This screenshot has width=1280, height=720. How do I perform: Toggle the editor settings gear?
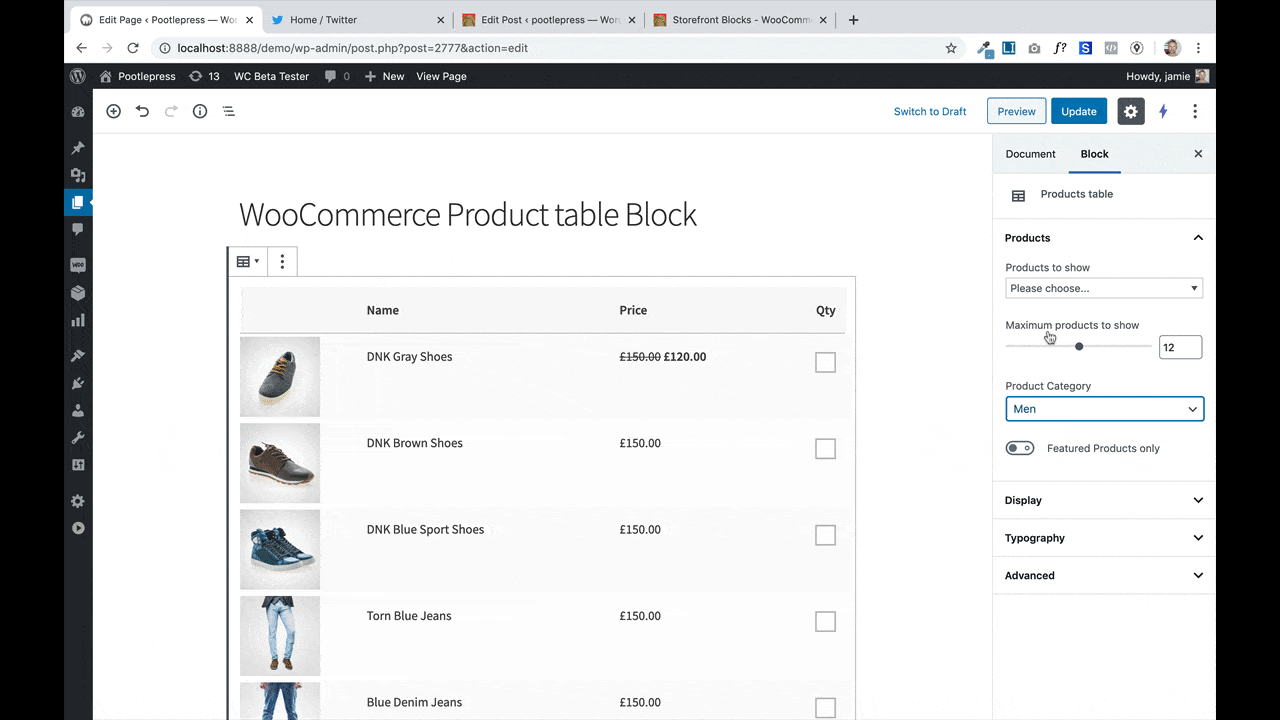[1131, 111]
